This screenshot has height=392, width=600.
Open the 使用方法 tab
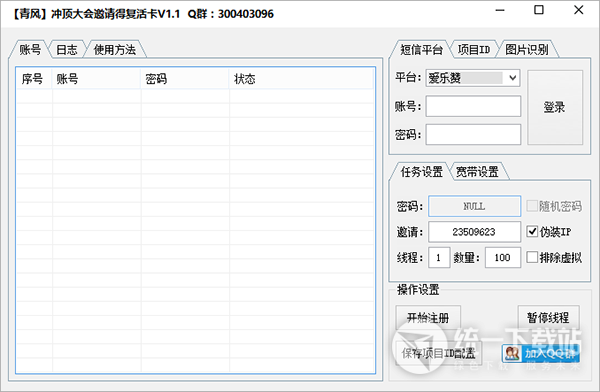coord(115,50)
